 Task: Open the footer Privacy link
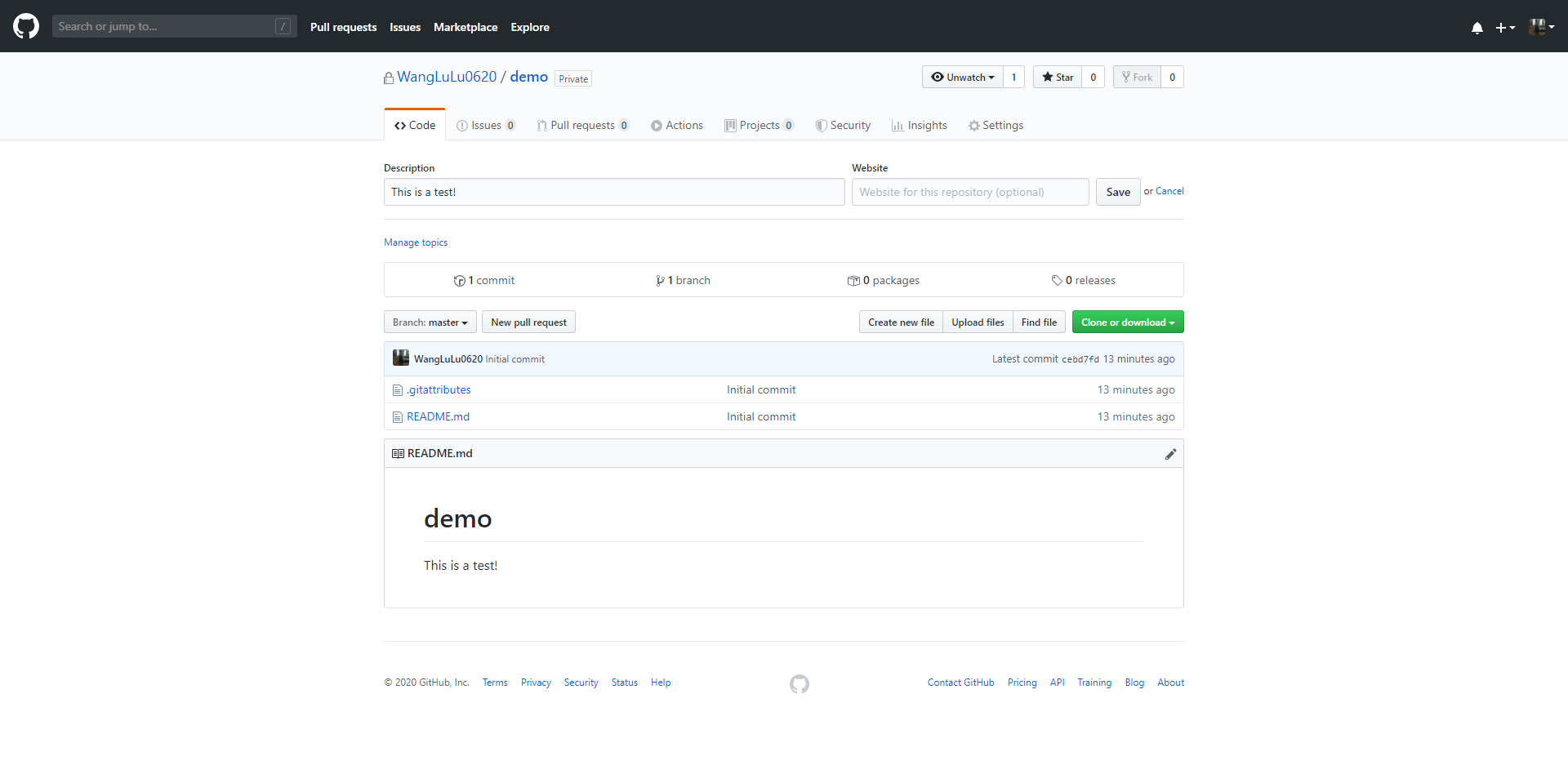click(x=536, y=683)
